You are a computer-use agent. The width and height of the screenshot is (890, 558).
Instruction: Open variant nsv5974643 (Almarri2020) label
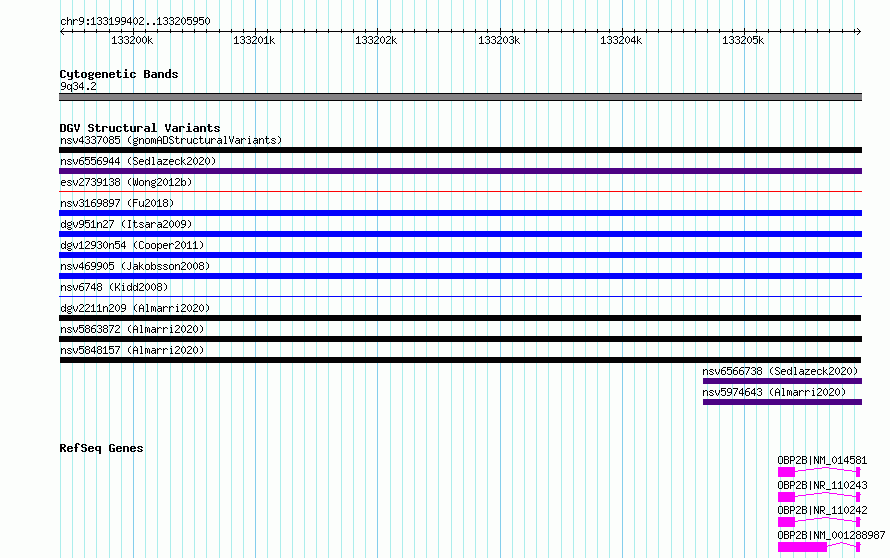click(774, 392)
